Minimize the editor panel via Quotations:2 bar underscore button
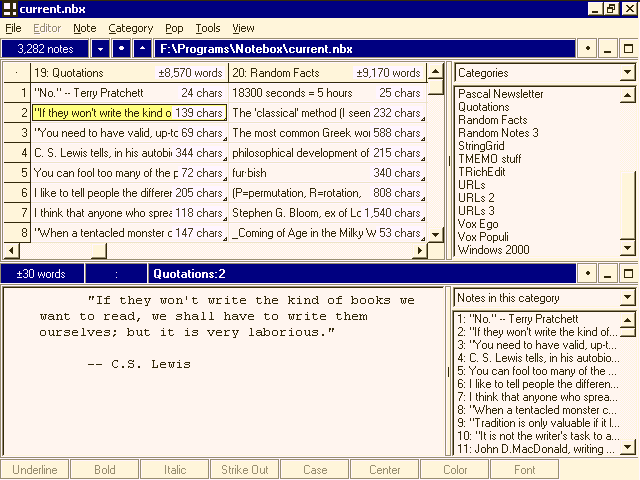The width and height of the screenshot is (640, 480). [608, 273]
